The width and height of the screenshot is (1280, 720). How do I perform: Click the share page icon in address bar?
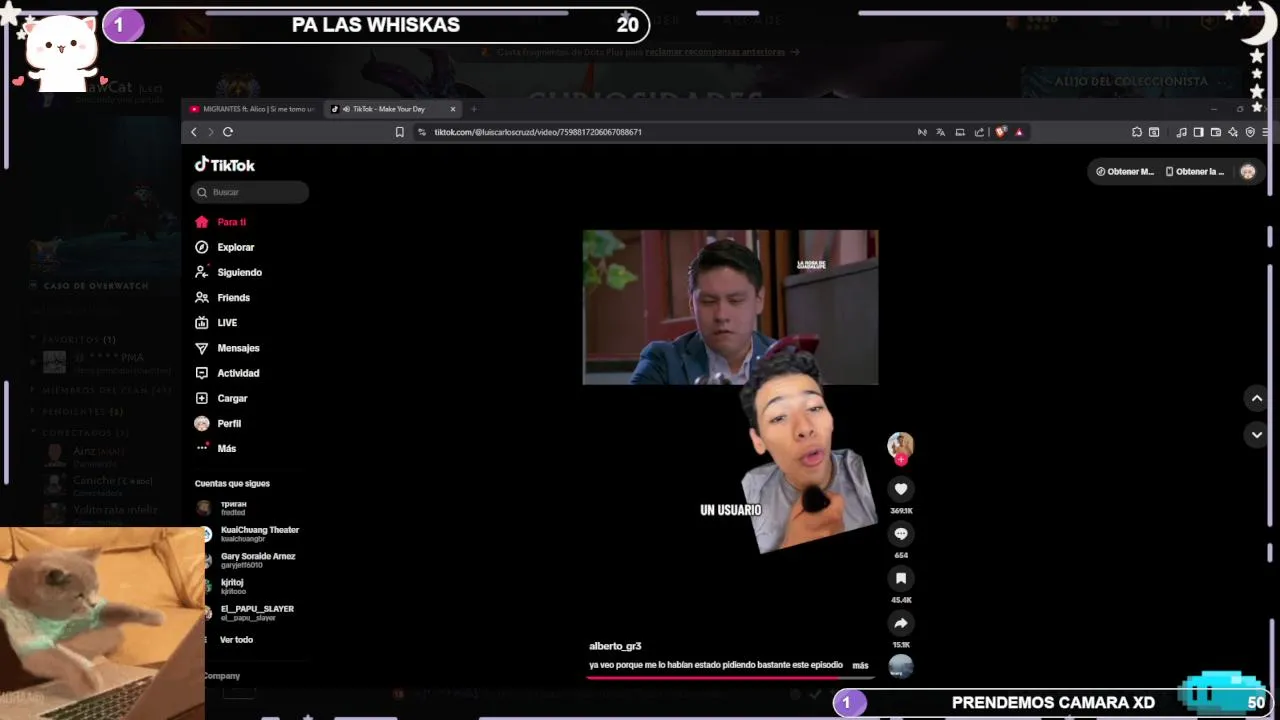[980, 132]
